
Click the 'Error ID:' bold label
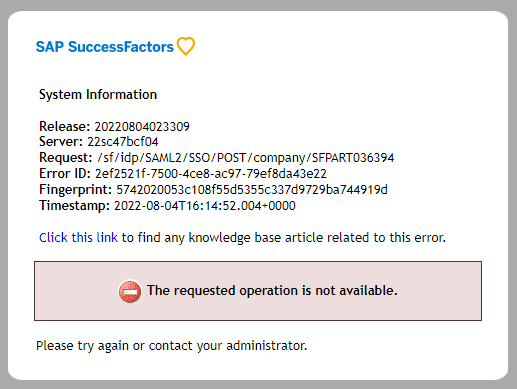coord(65,174)
